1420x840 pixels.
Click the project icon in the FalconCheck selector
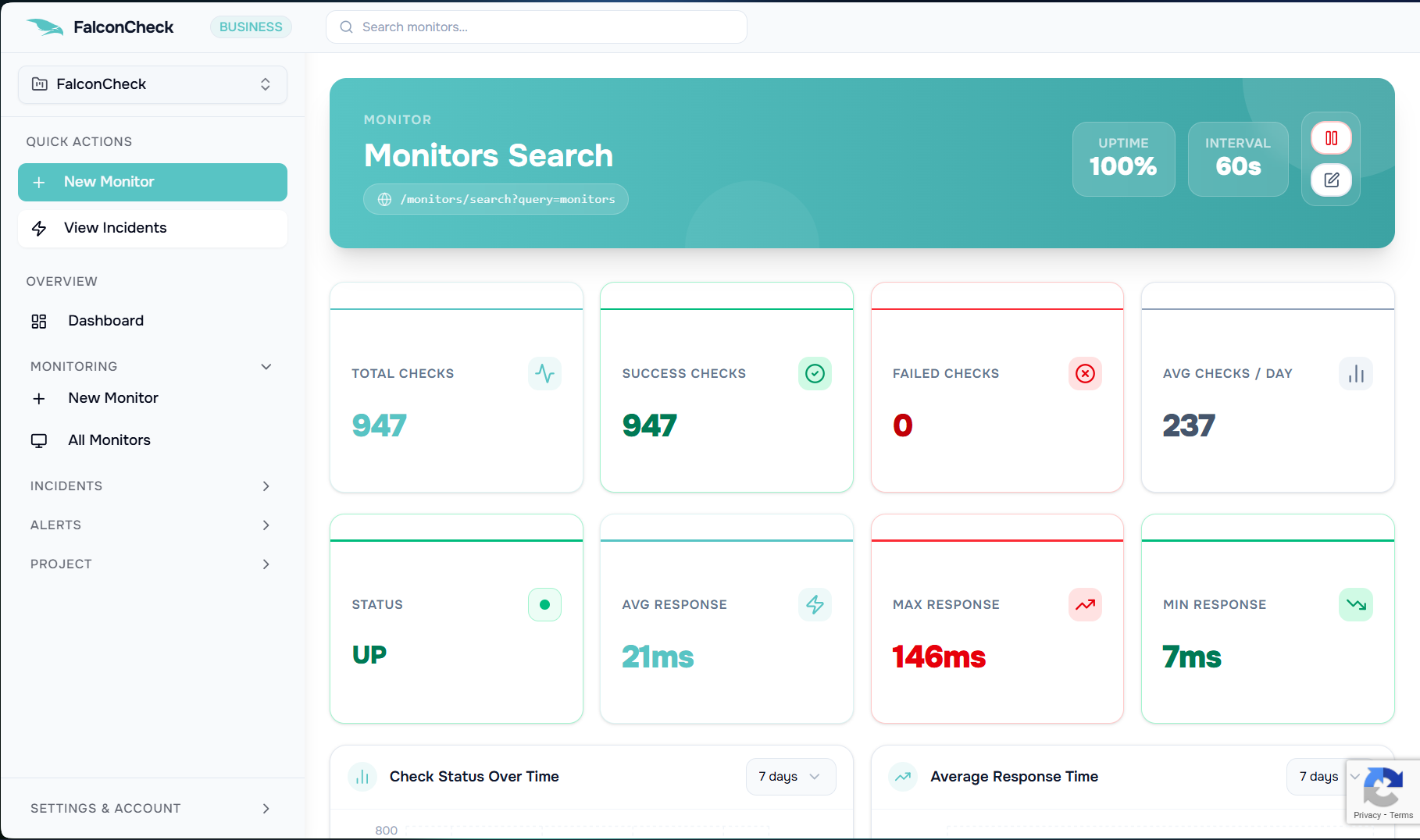[39, 84]
